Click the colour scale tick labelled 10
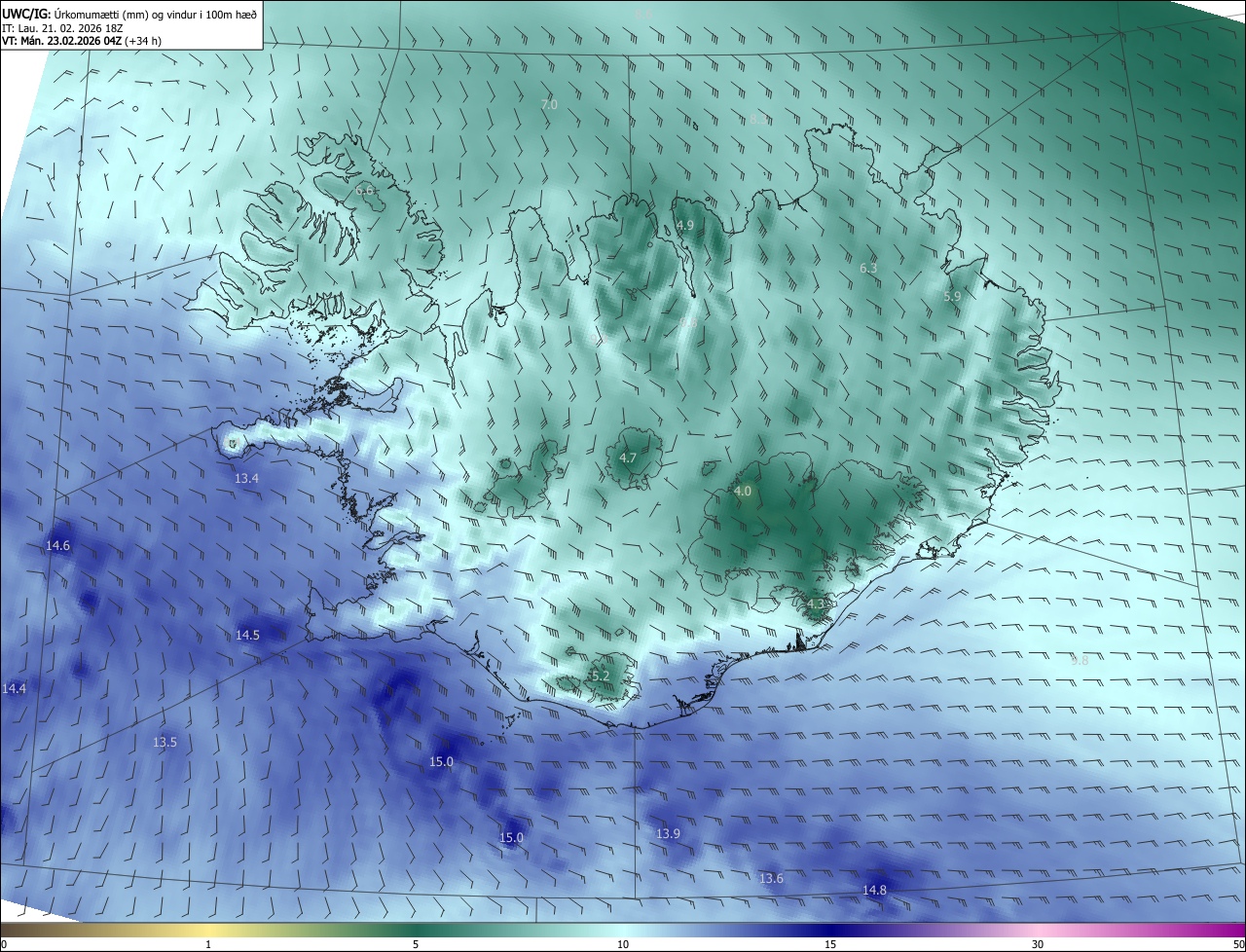The image size is (1246, 952). point(623,944)
